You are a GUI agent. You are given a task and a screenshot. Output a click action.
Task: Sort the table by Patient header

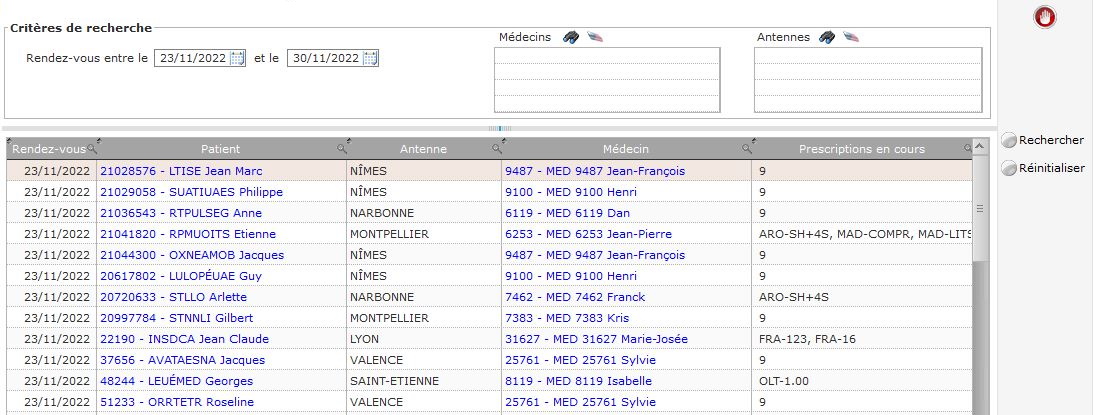click(220, 149)
